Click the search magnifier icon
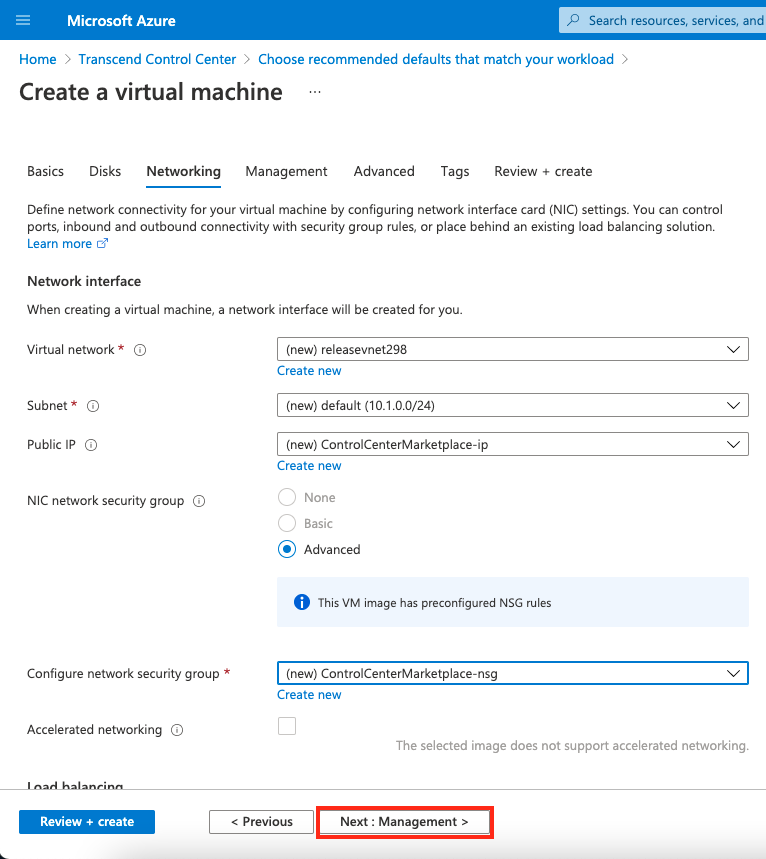The width and height of the screenshot is (766, 859). pyautogui.click(x=573, y=20)
